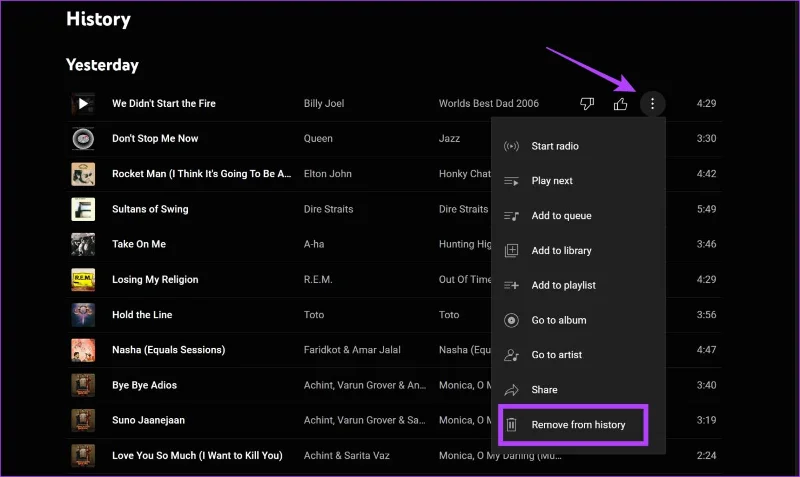Click song title Sultans of Swing
This screenshot has height=477, width=800.
[x=150, y=209]
